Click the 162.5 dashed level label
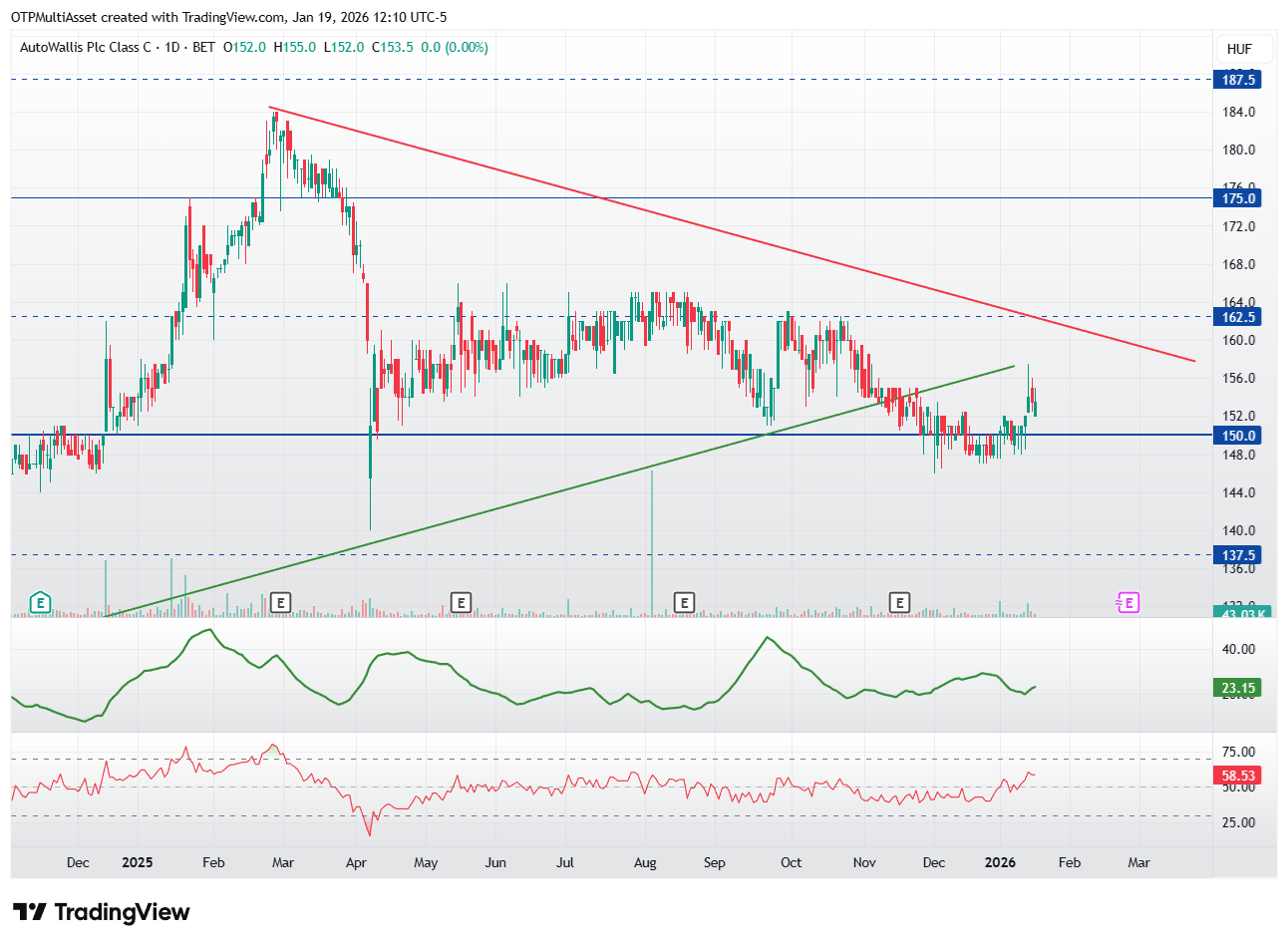Screen dimensions: 1288x946 tap(1237, 317)
